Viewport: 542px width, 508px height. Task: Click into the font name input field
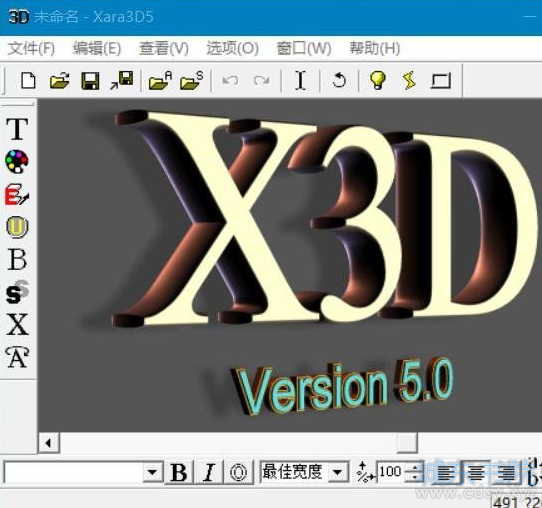(74, 472)
